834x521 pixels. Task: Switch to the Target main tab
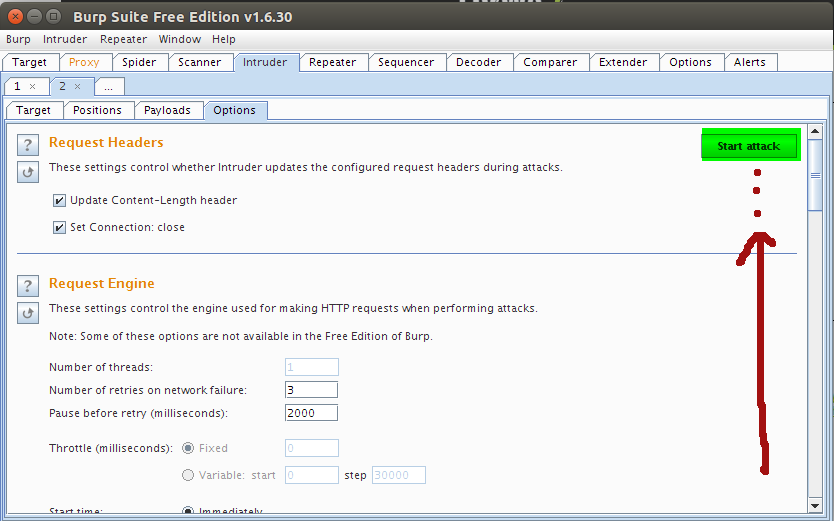(x=30, y=62)
